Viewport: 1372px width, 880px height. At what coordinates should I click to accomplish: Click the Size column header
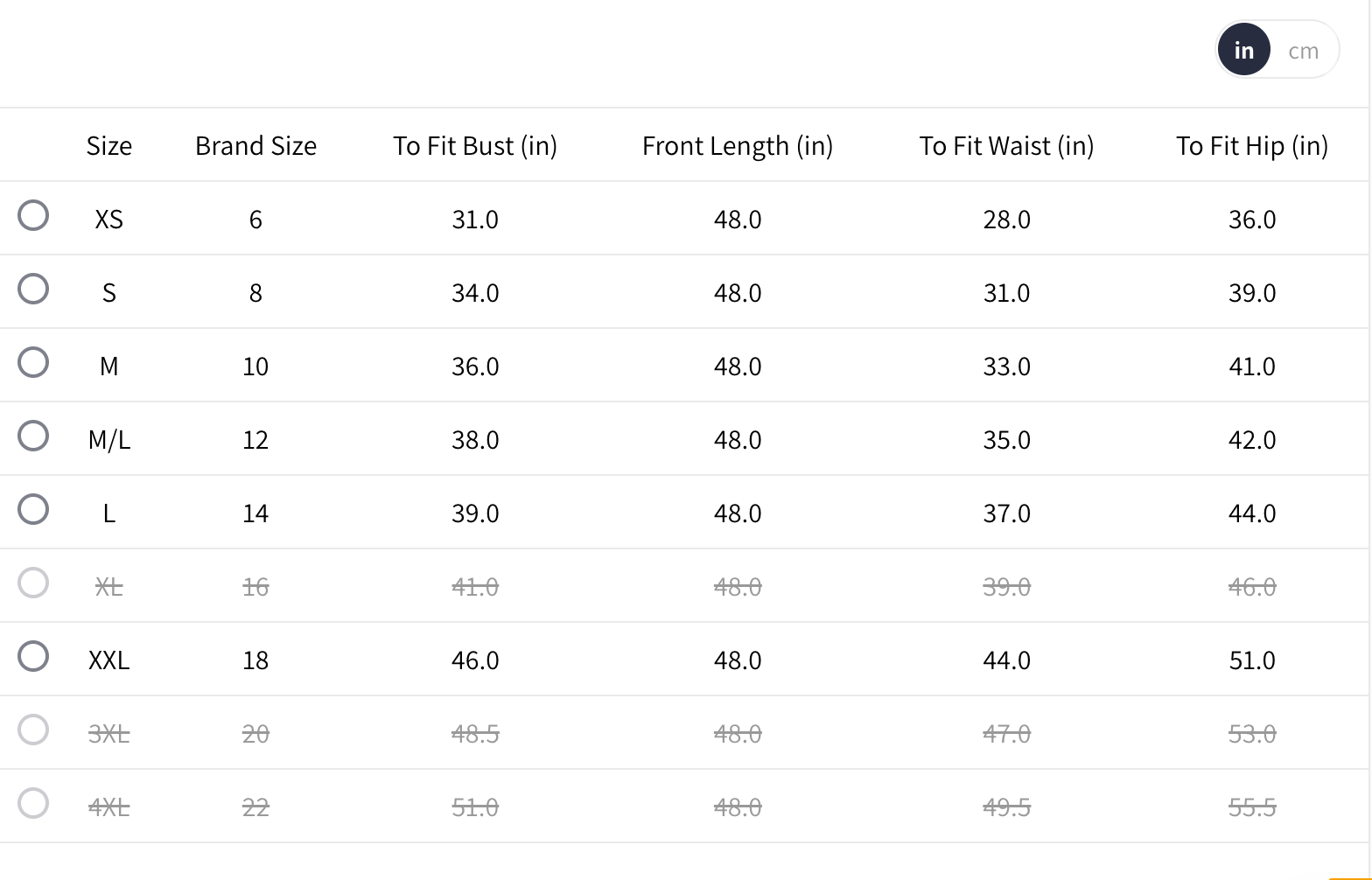(109, 145)
